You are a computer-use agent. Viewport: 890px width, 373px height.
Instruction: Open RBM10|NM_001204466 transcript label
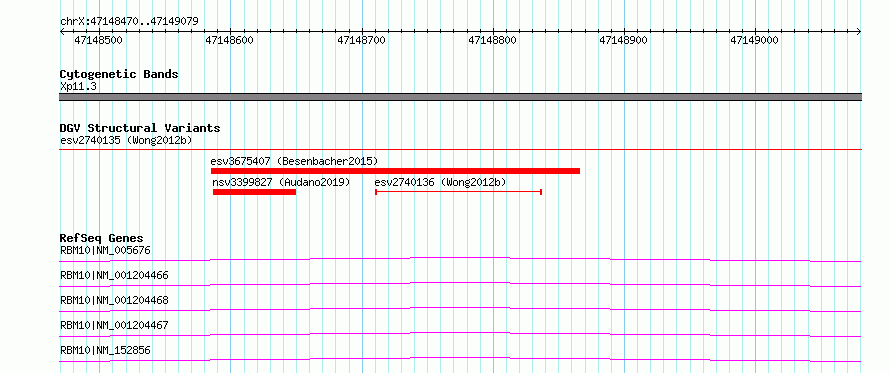[114, 275]
